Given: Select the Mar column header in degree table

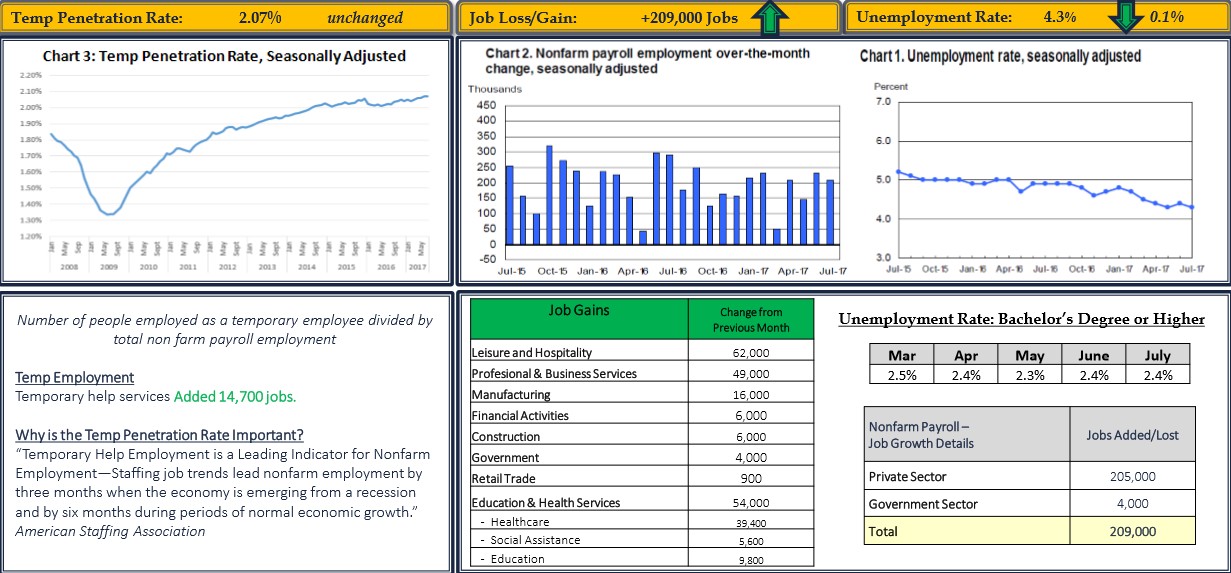Looking at the screenshot, I should pyautogui.click(x=904, y=355).
